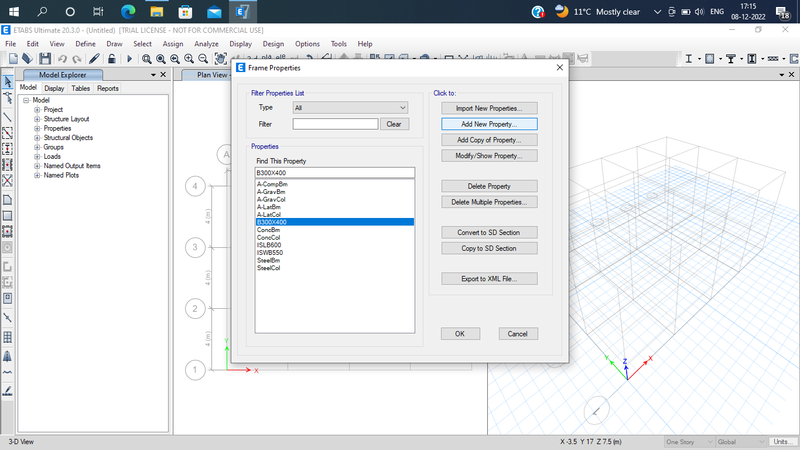Click the wave-shaped icon in left toolbar
The width and height of the screenshot is (800, 450).
point(8,372)
